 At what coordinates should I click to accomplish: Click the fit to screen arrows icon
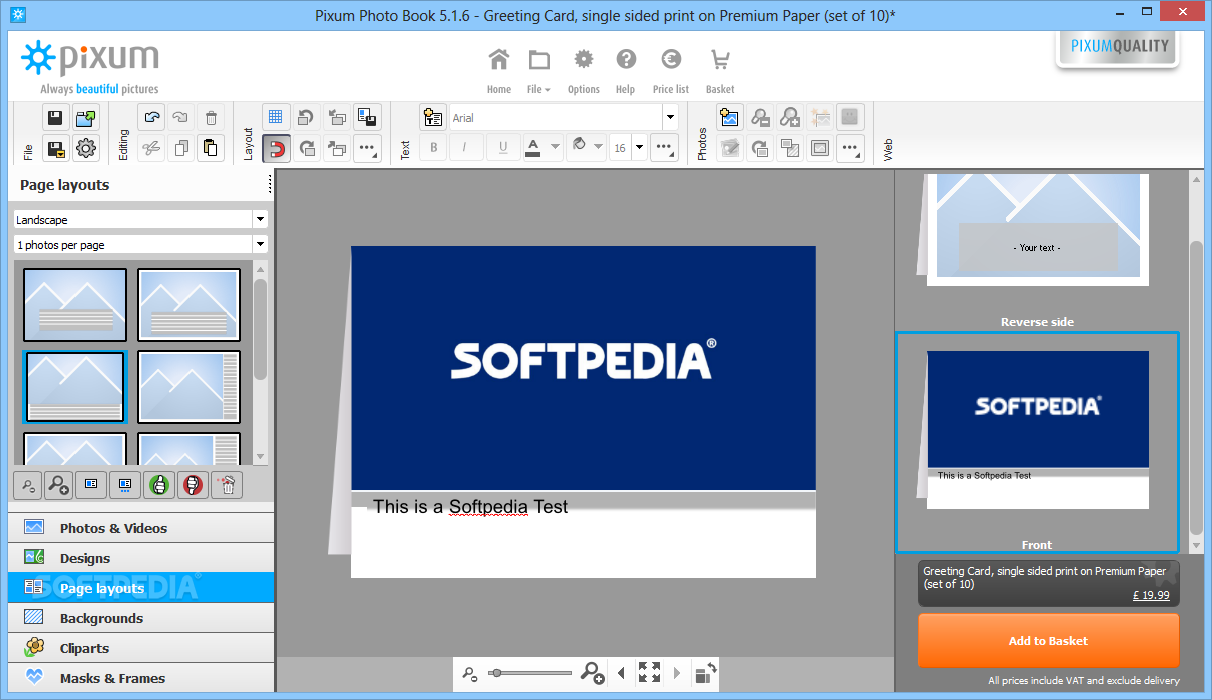click(x=649, y=673)
